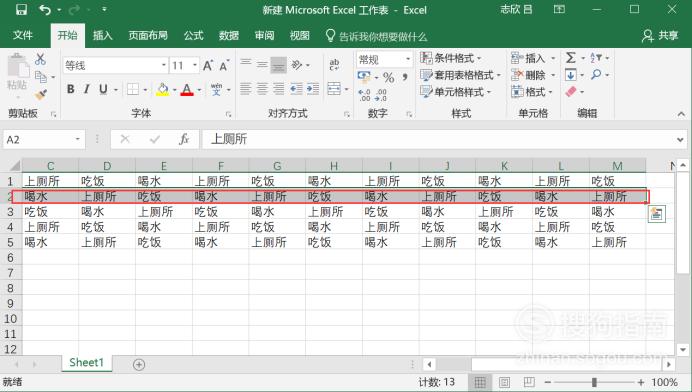Switch to Page Break Preview
Image resolution: width=692 pixels, height=392 pixels.
(x=529, y=382)
